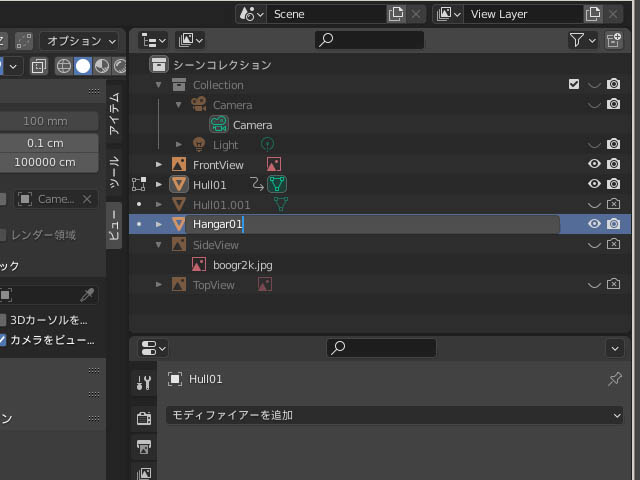Viewport: 640px width, 480px height.
Task: Click the View Layer name field
Action: pyautogui.click(x=524, y=14)
